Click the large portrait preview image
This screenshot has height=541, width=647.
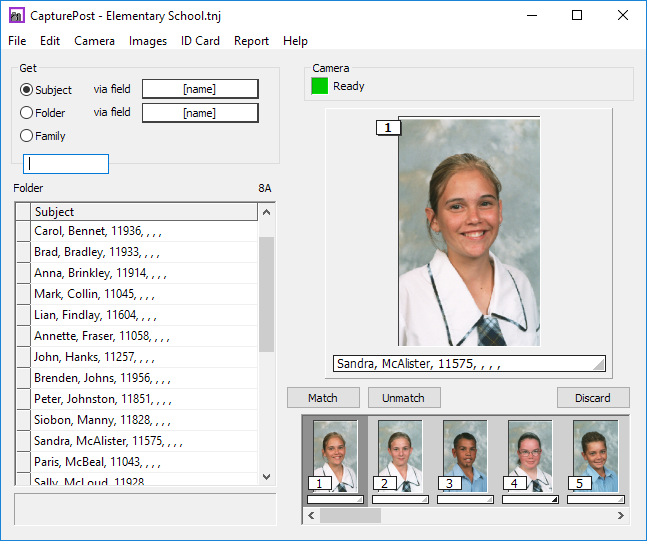pos(469,232)
